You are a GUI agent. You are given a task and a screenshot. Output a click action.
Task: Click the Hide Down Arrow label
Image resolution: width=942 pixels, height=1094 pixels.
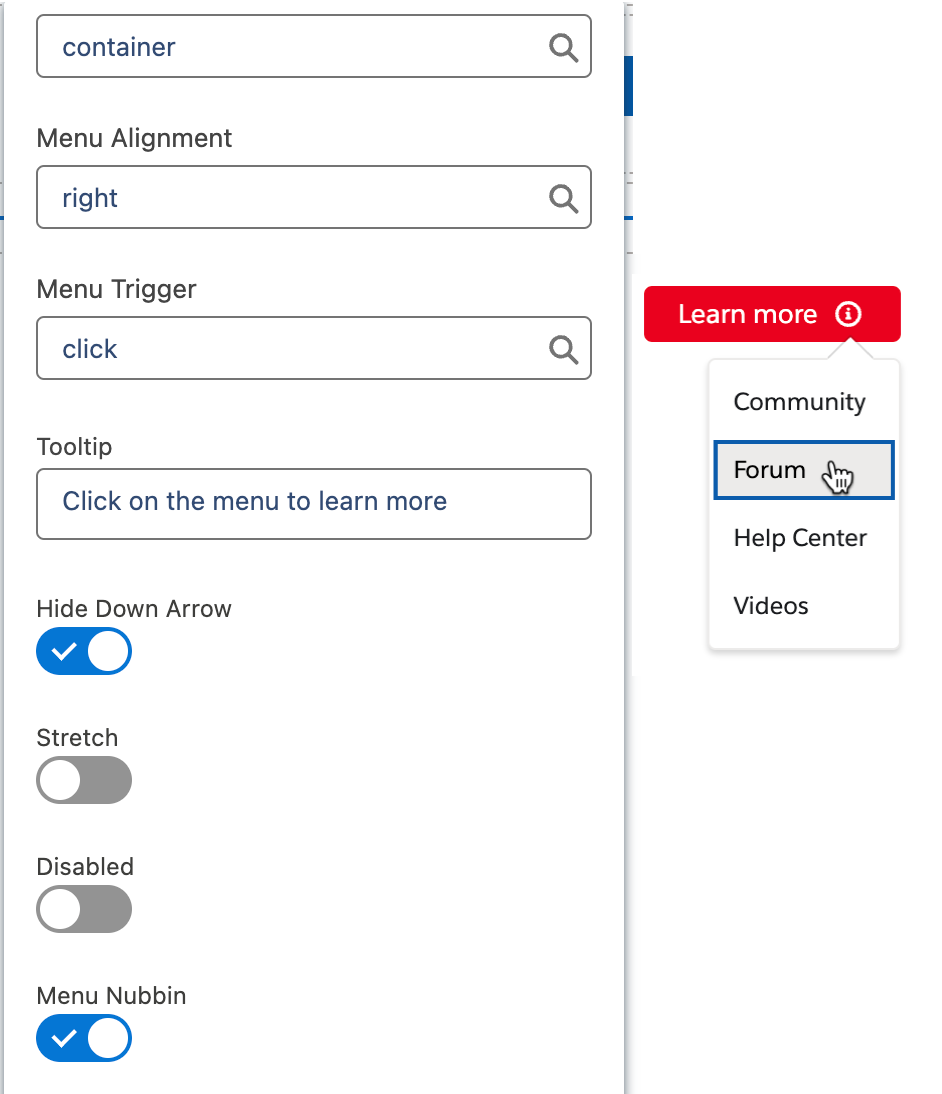[134, 609]
